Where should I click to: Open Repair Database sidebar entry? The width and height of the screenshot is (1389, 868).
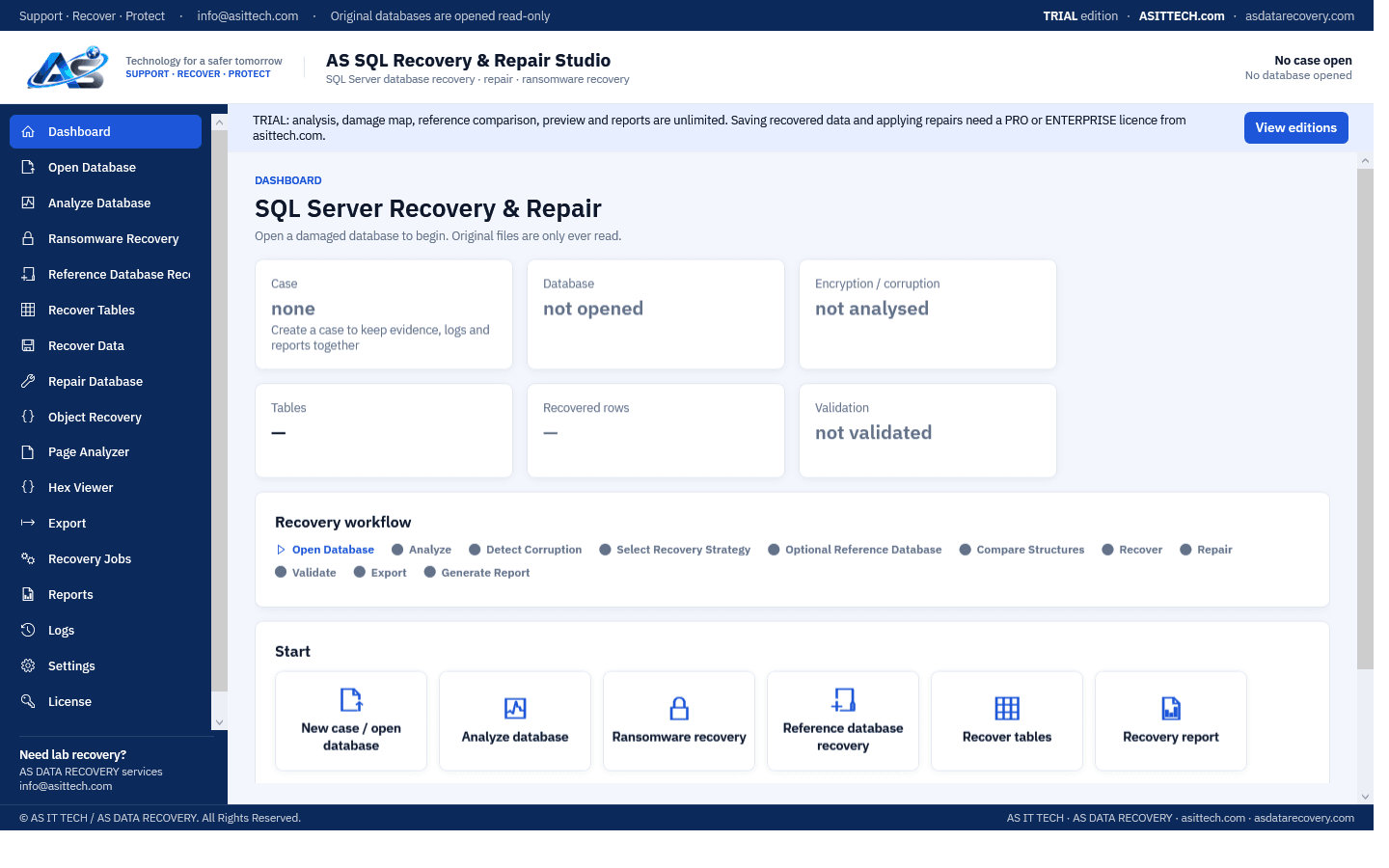click(105, 381)
